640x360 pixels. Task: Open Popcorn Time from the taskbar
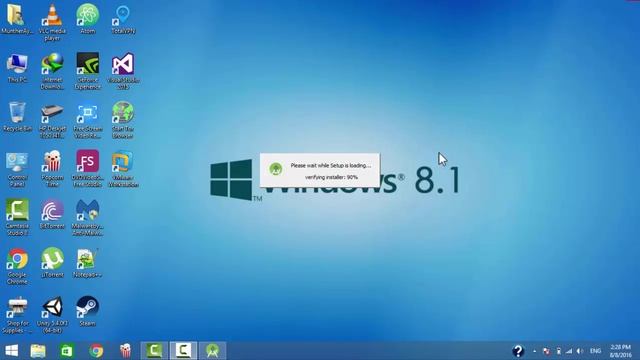point(125,351)
